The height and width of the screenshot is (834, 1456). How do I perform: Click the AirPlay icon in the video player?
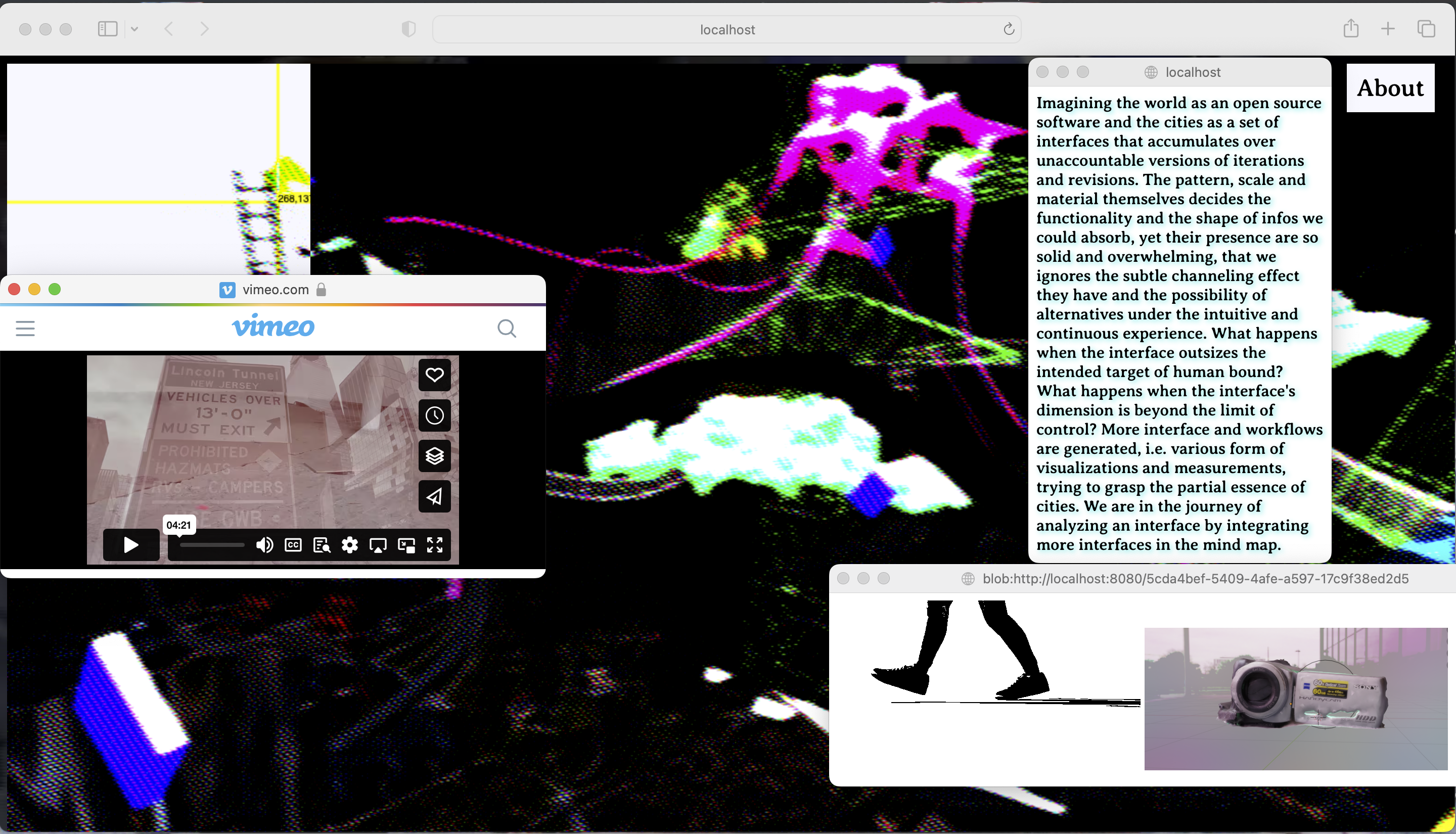point(378,545)
